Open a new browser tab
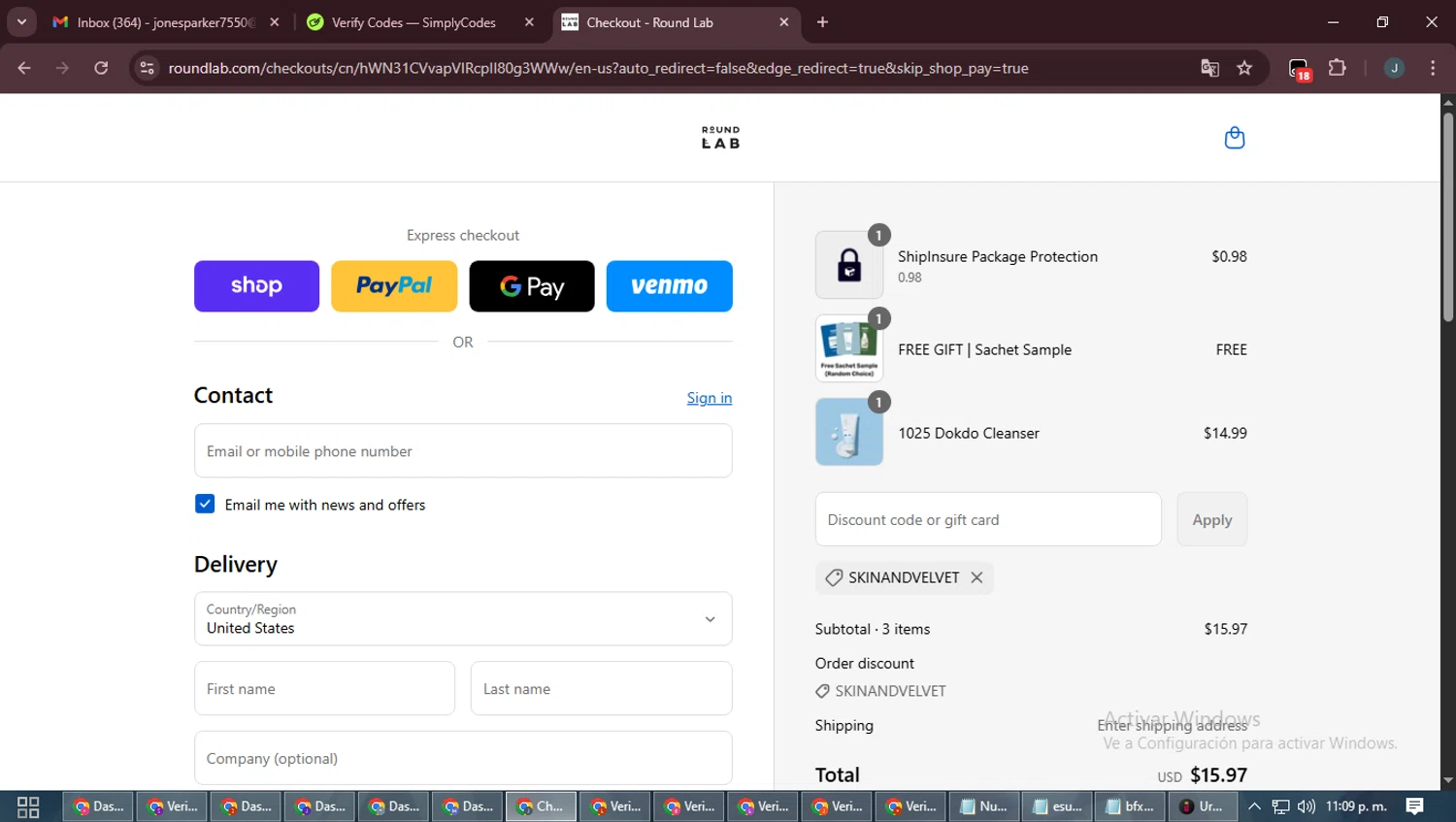Screen dimensions: 1456x822 (x=822, y=22)
